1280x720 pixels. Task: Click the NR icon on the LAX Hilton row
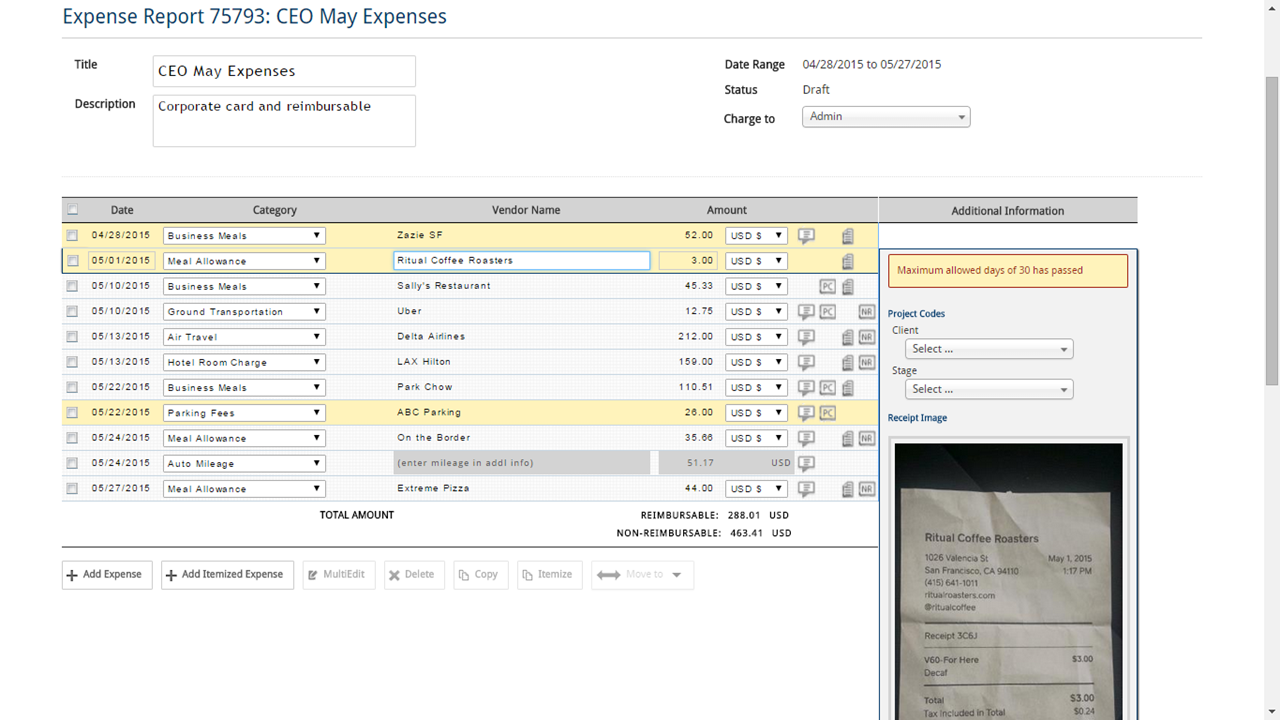866,362
